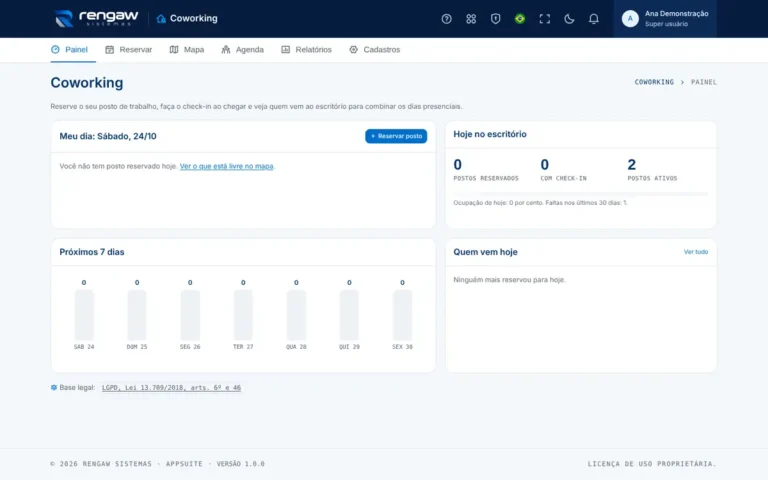
Task: Click the PAINEL breadcrumb text
Action: pos(704,82)
